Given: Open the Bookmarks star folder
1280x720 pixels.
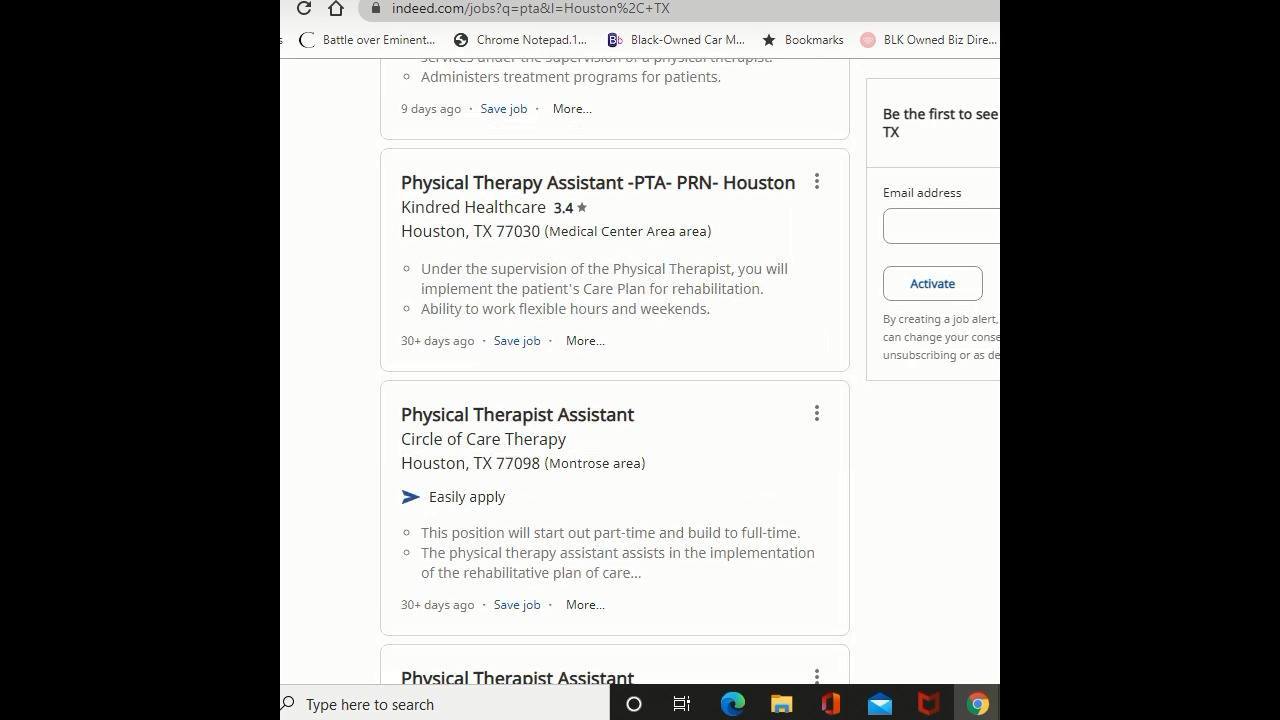Looking at the screenshot, I should 803,40.
